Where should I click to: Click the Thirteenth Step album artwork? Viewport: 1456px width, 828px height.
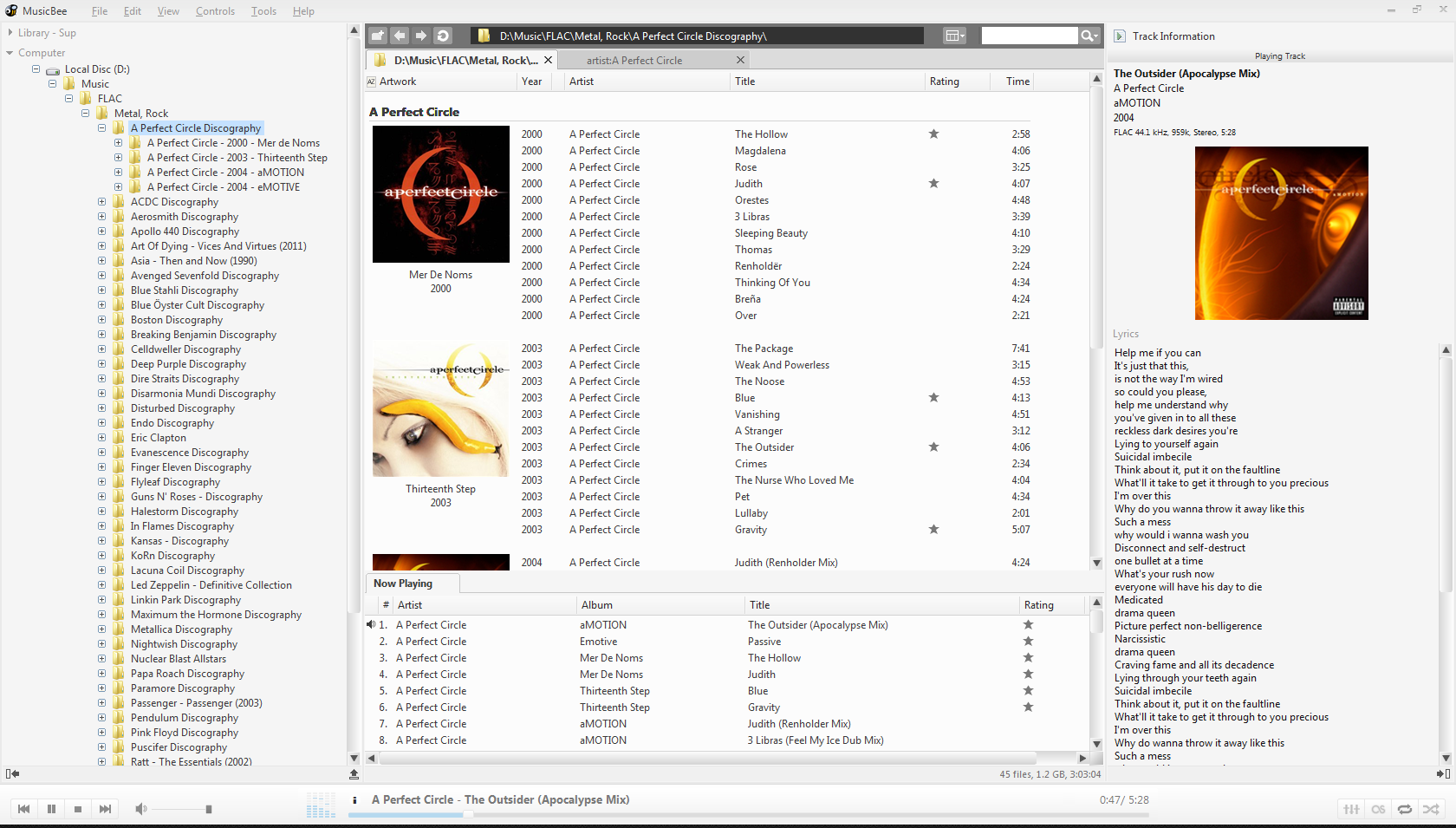[x=441, y=408]
